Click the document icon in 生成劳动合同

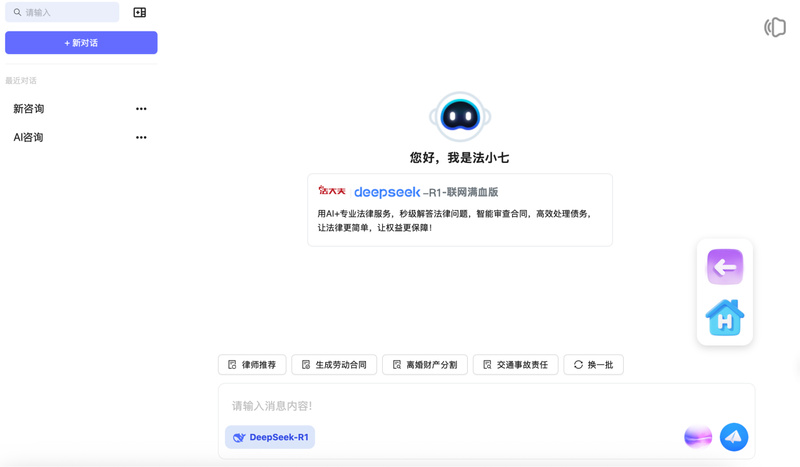coord(306,364)
